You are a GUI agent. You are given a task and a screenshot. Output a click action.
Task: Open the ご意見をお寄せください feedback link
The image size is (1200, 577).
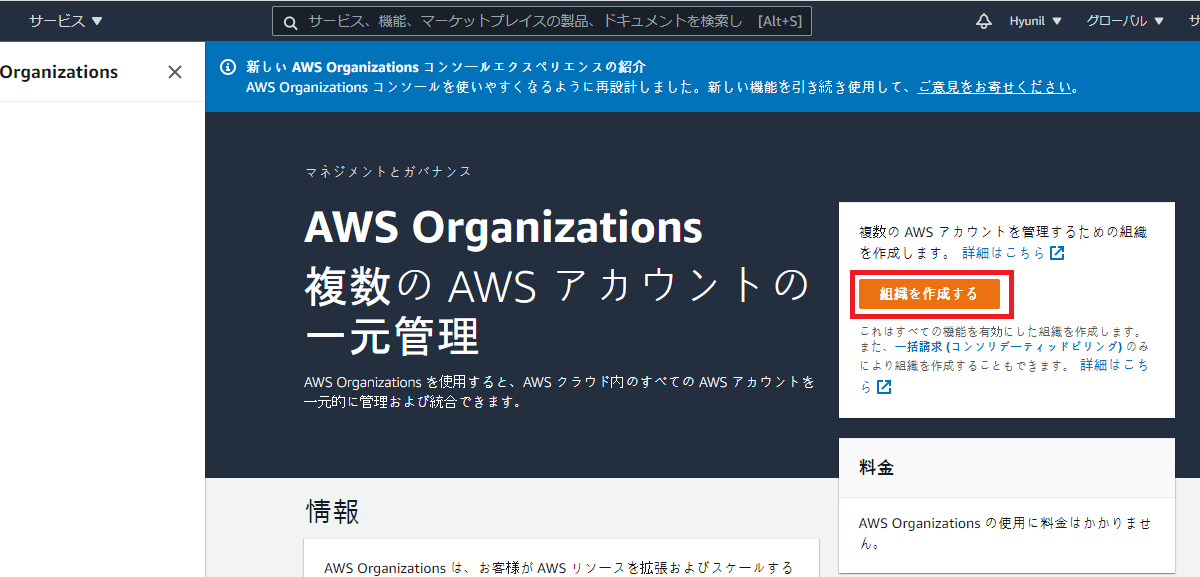[x=995, y=87]
